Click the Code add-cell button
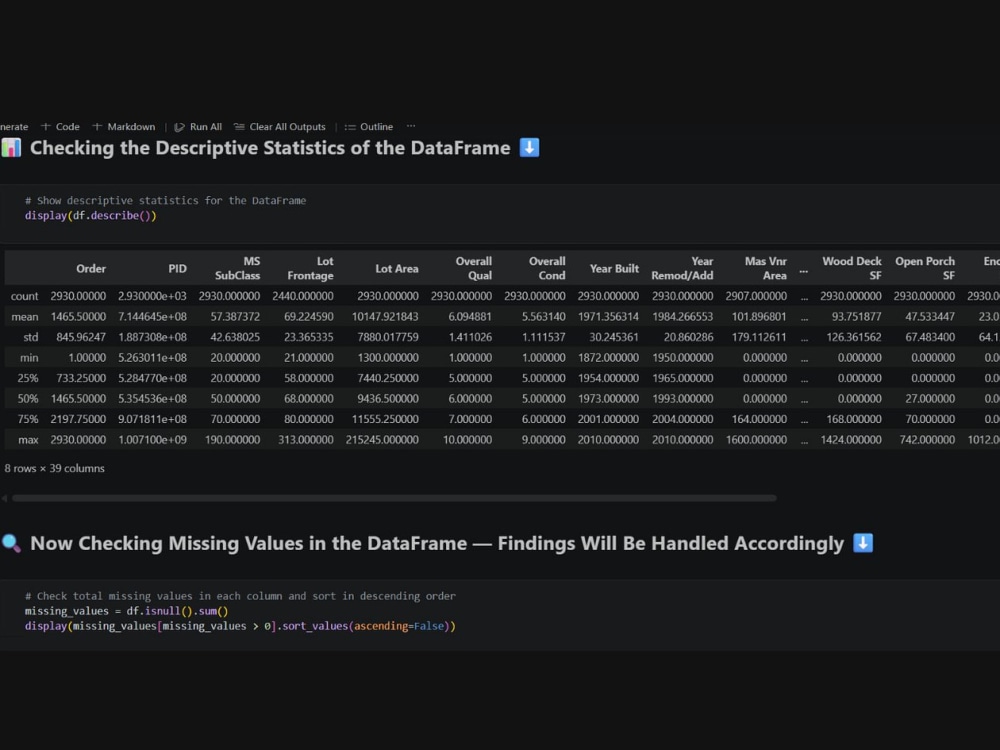This screenshot has width=1000, height=750. (x=61, y=126)
